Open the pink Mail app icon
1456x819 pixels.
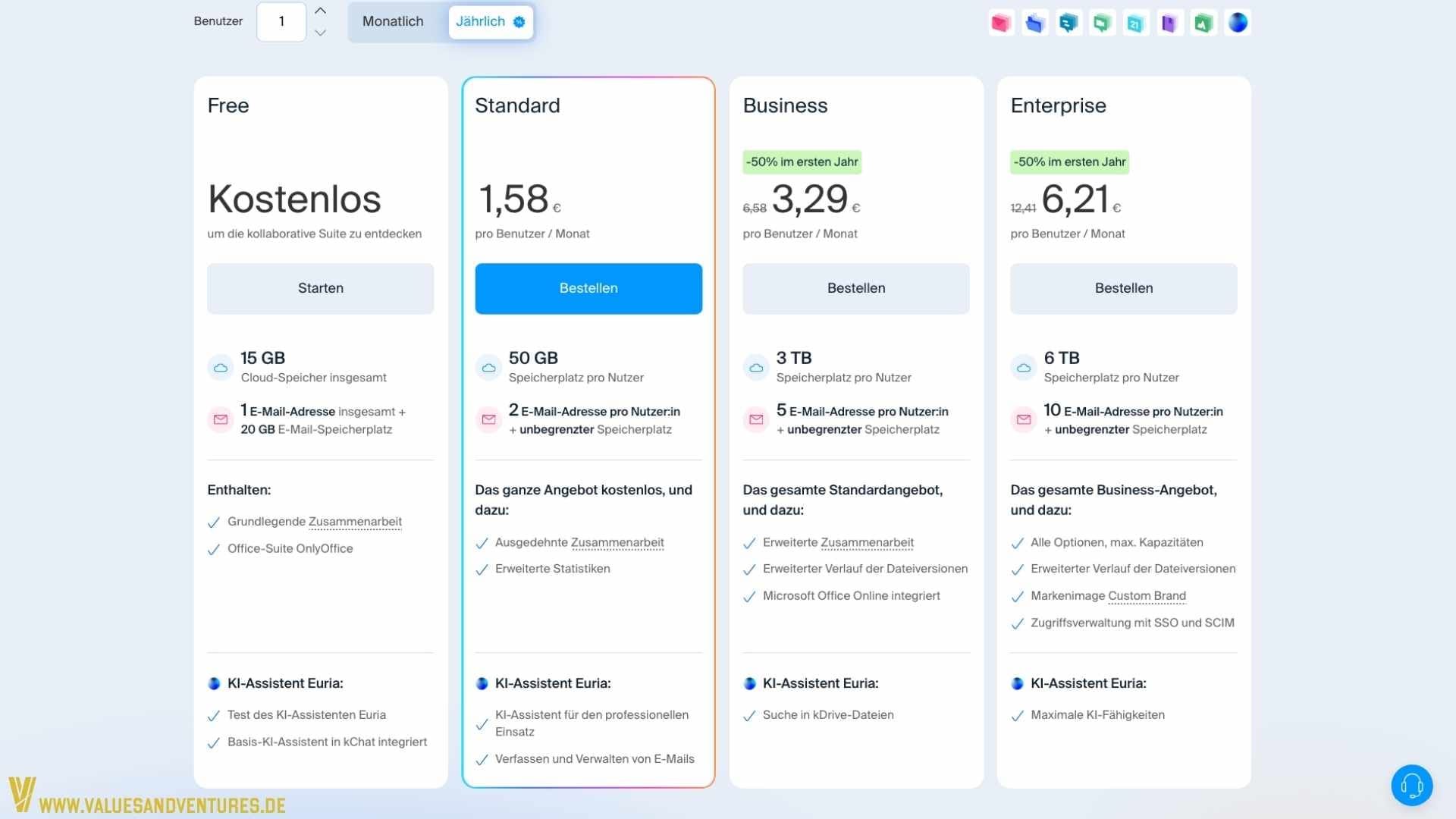(1001, 23)
